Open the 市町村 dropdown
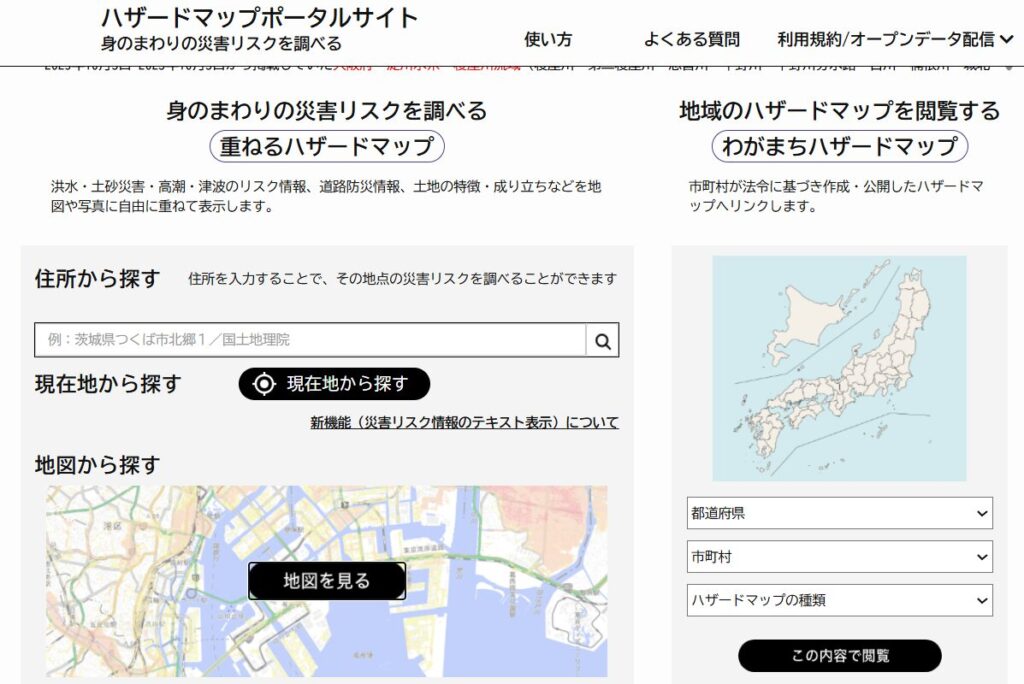Image resolution: width=1024 pixels, height=684 pixels. click(839, 557)
